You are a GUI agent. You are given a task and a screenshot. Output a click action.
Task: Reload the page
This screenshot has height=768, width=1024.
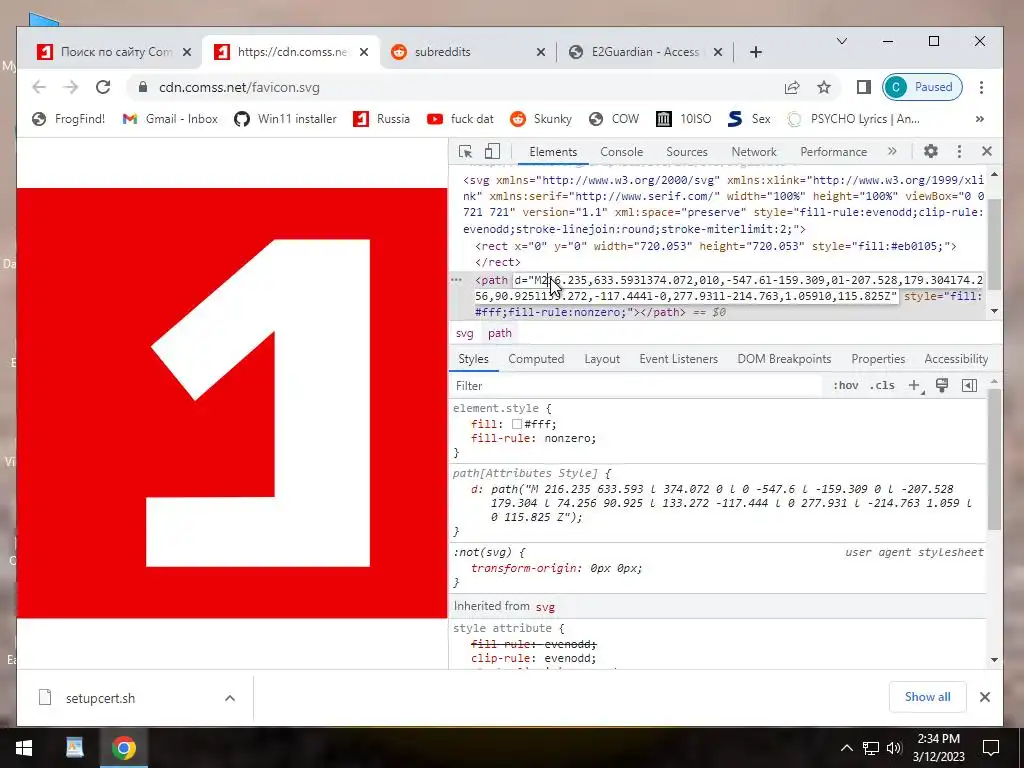click(103, 87)
